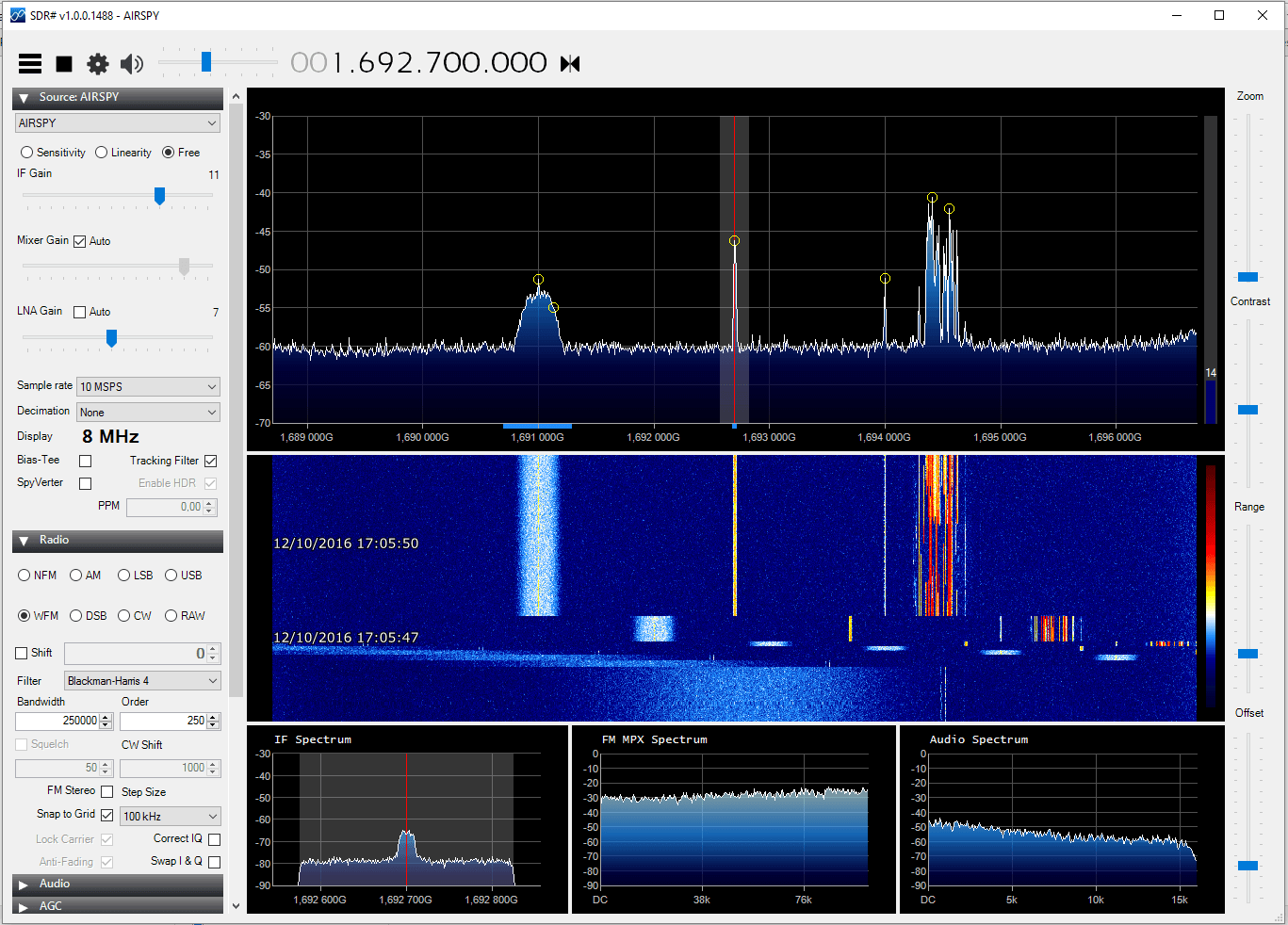1288x925 pixels.
Task: Toggle the LNA Gain Auto checkbox
Action: click(80, 312)
